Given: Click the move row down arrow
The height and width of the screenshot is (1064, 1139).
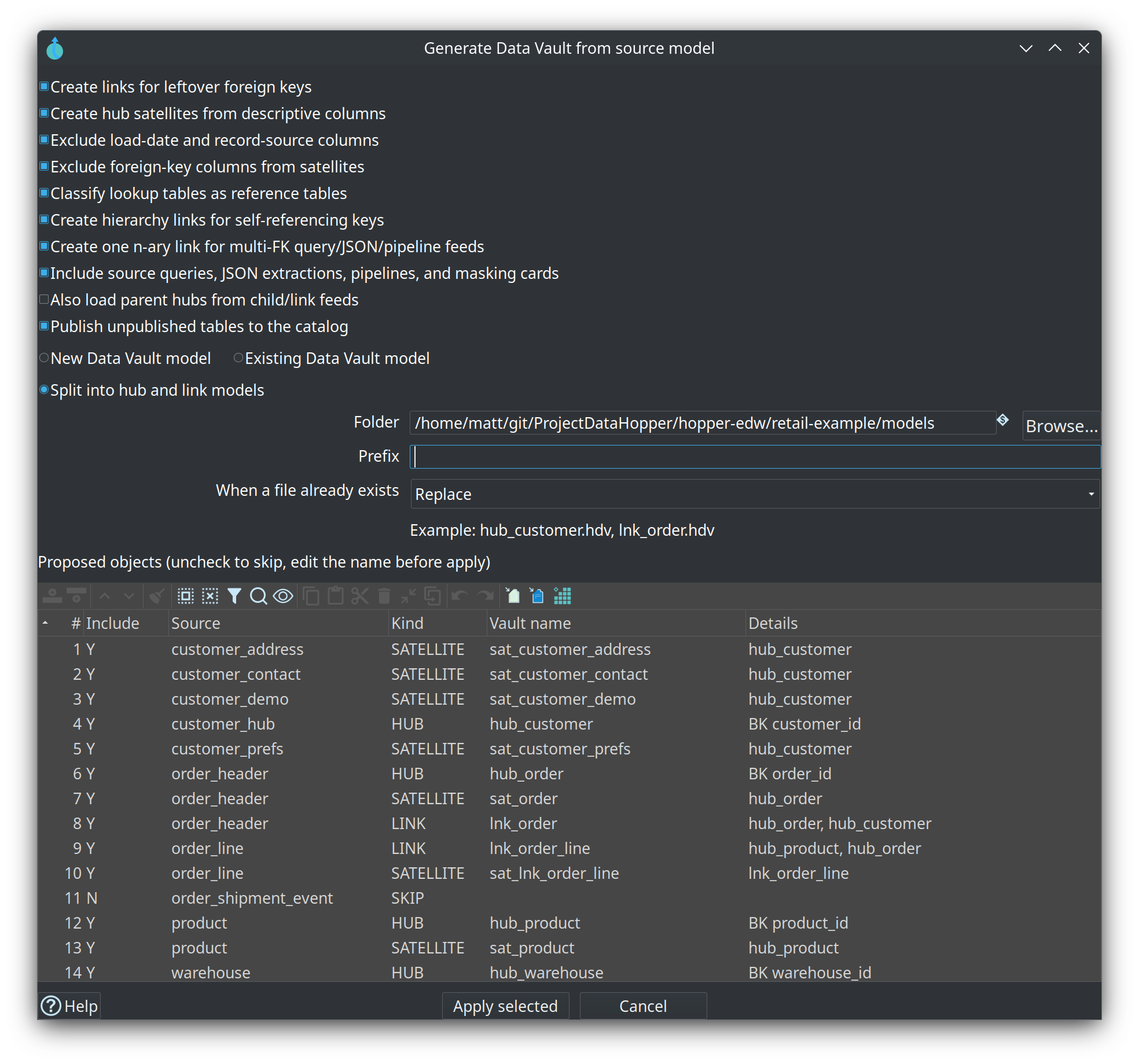Looking at the screenshot, I should point(129,596).
